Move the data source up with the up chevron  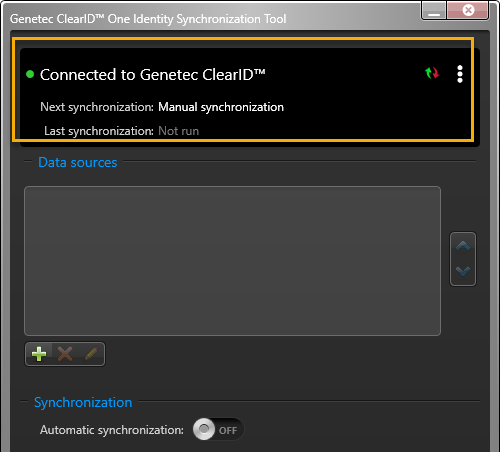pos(463,246)
